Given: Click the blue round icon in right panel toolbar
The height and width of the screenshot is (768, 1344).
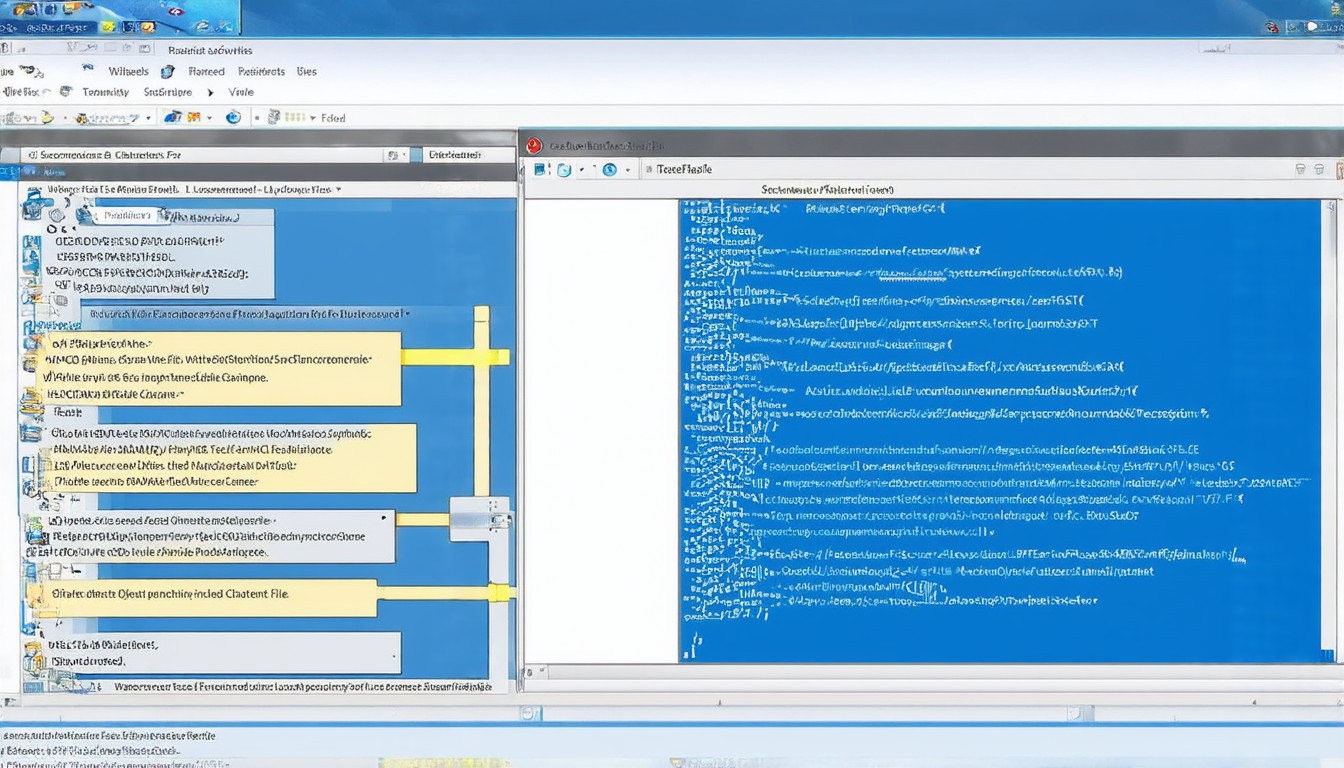Looking at the screenshot, I should pyautogui.click(x=609, y=170).
